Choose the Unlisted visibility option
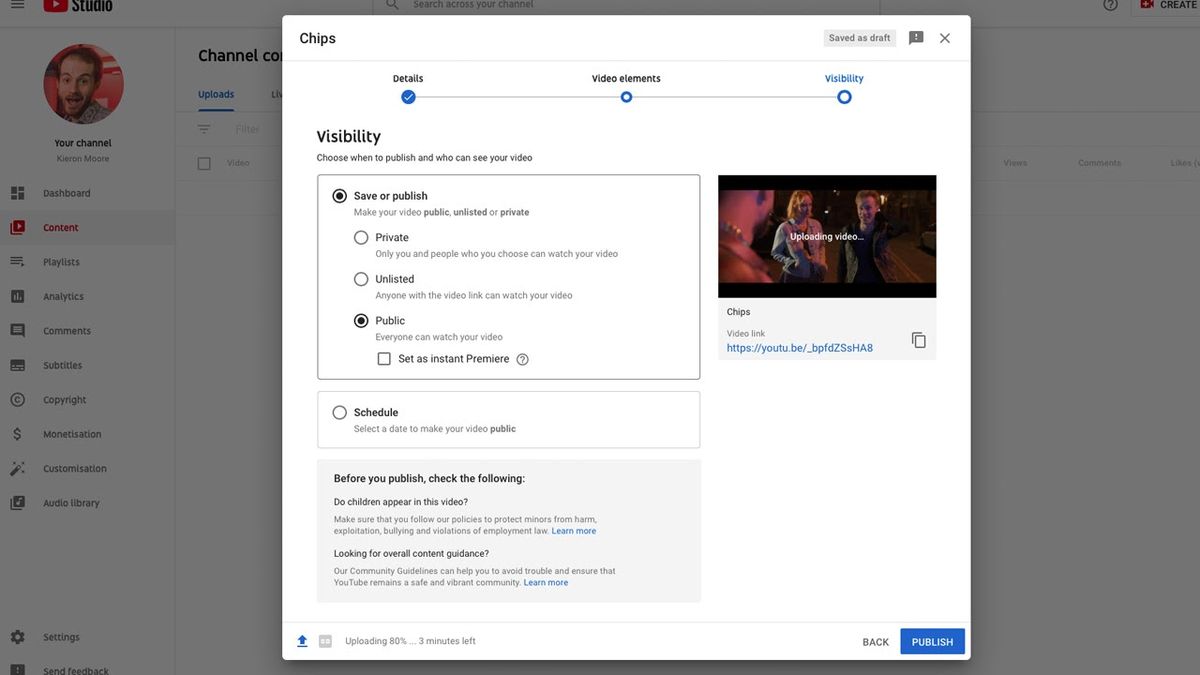This screenshot has height=675, width=1200. click(x=361, y=279)
